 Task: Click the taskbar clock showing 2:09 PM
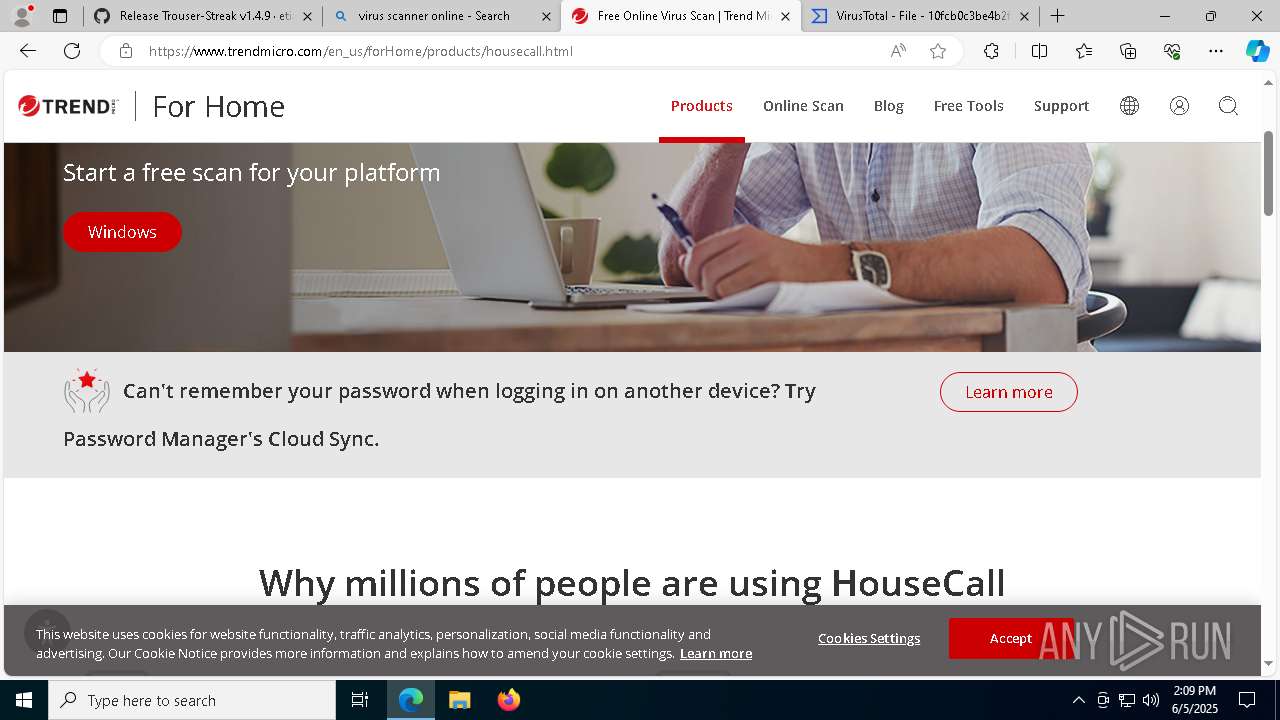[1194, 700]
